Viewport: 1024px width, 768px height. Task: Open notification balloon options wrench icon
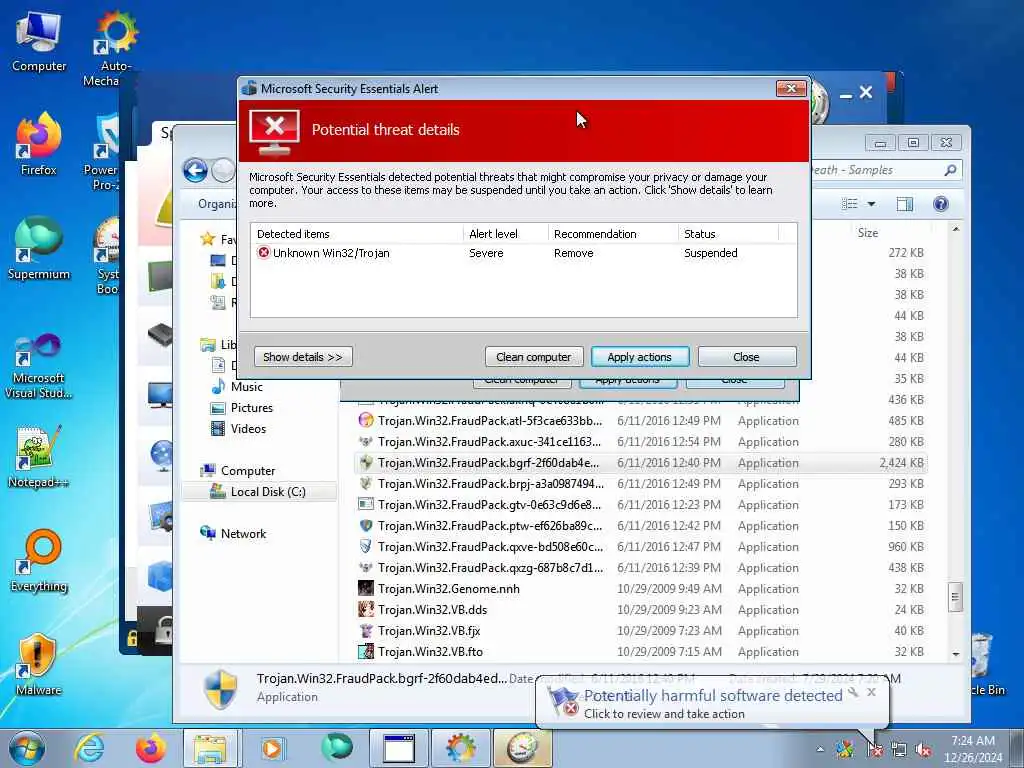(852, 692)
